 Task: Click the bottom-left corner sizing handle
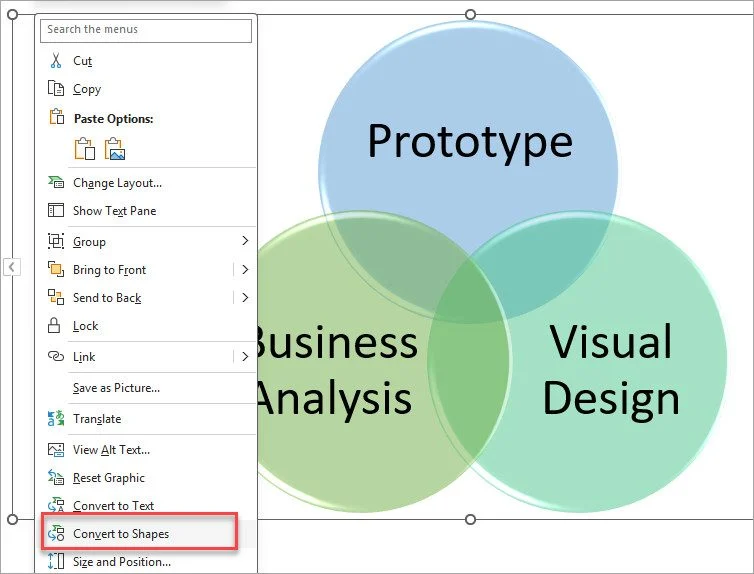tap(13, 519)
